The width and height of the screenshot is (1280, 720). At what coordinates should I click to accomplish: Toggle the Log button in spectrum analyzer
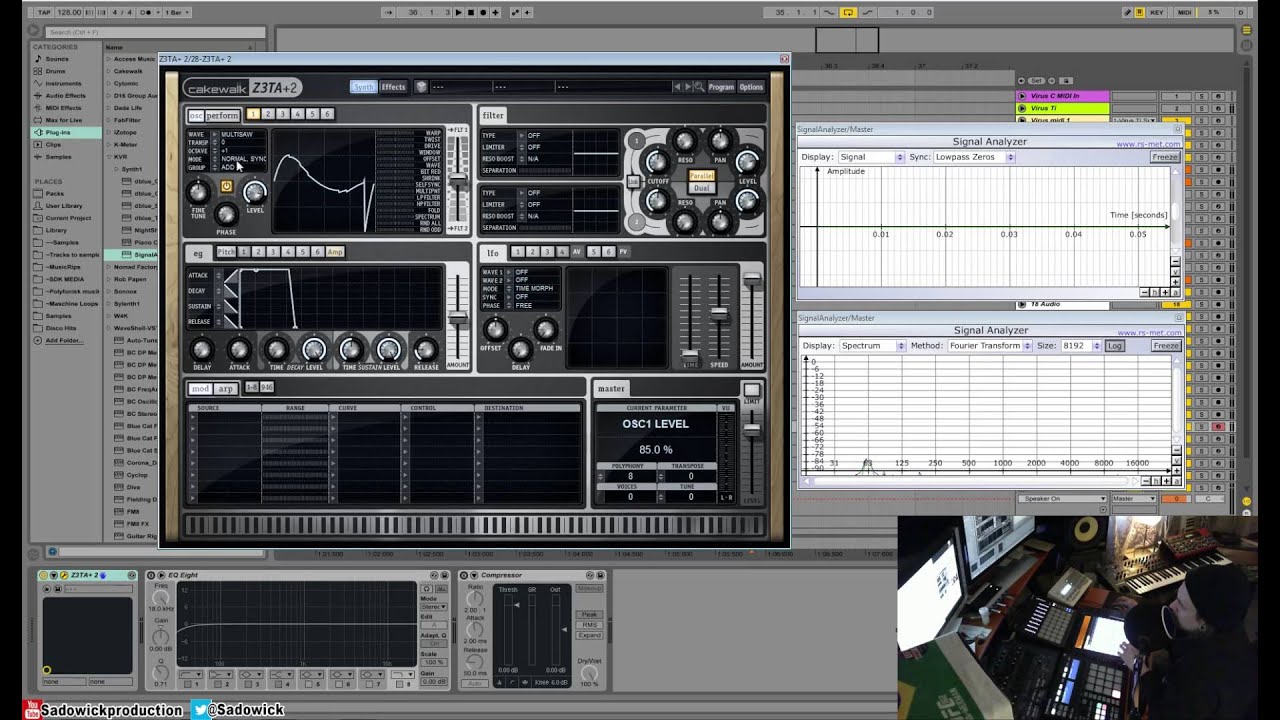[x=1114, y=346]
